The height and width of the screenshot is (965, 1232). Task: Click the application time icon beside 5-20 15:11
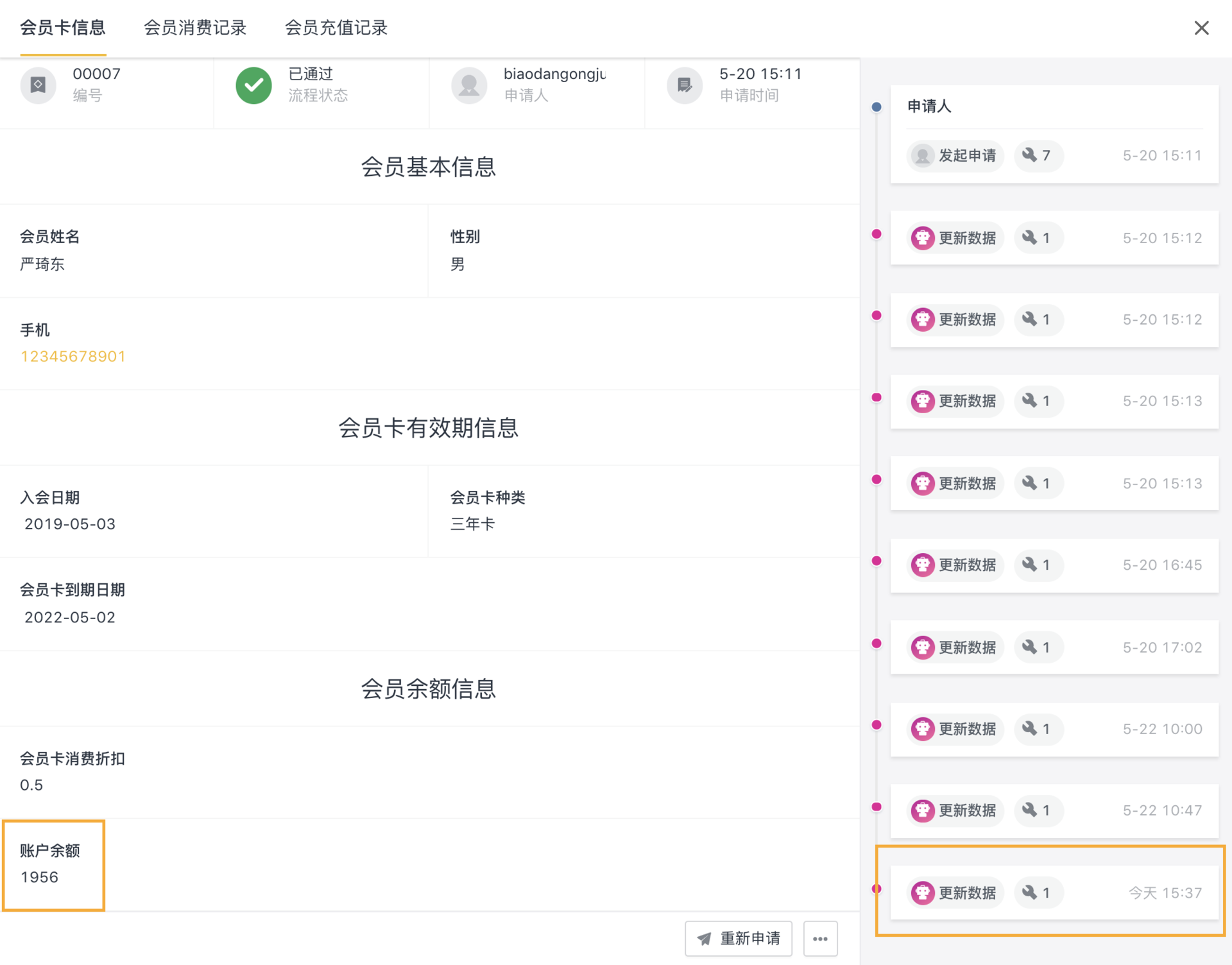pos(685,85)
